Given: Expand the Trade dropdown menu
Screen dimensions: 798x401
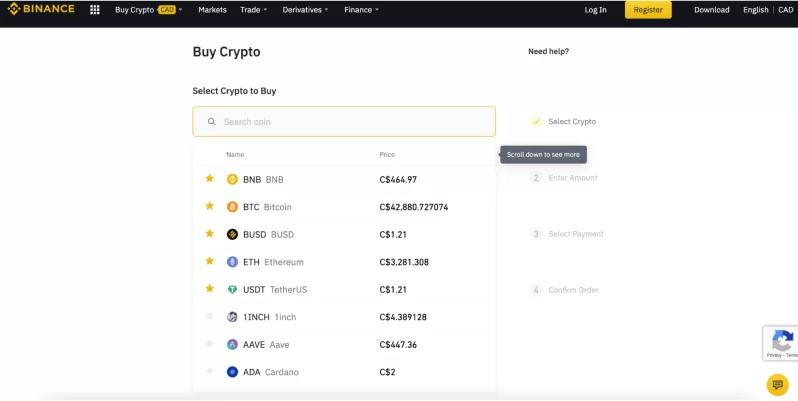Looking at the screenshot, I should [253, 10].
